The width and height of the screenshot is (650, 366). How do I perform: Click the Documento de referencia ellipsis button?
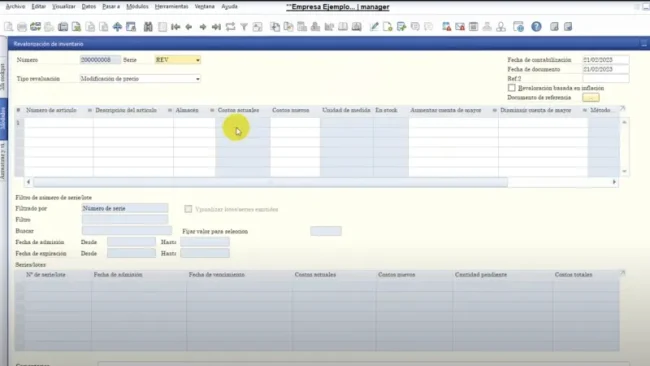click(591, 97)
